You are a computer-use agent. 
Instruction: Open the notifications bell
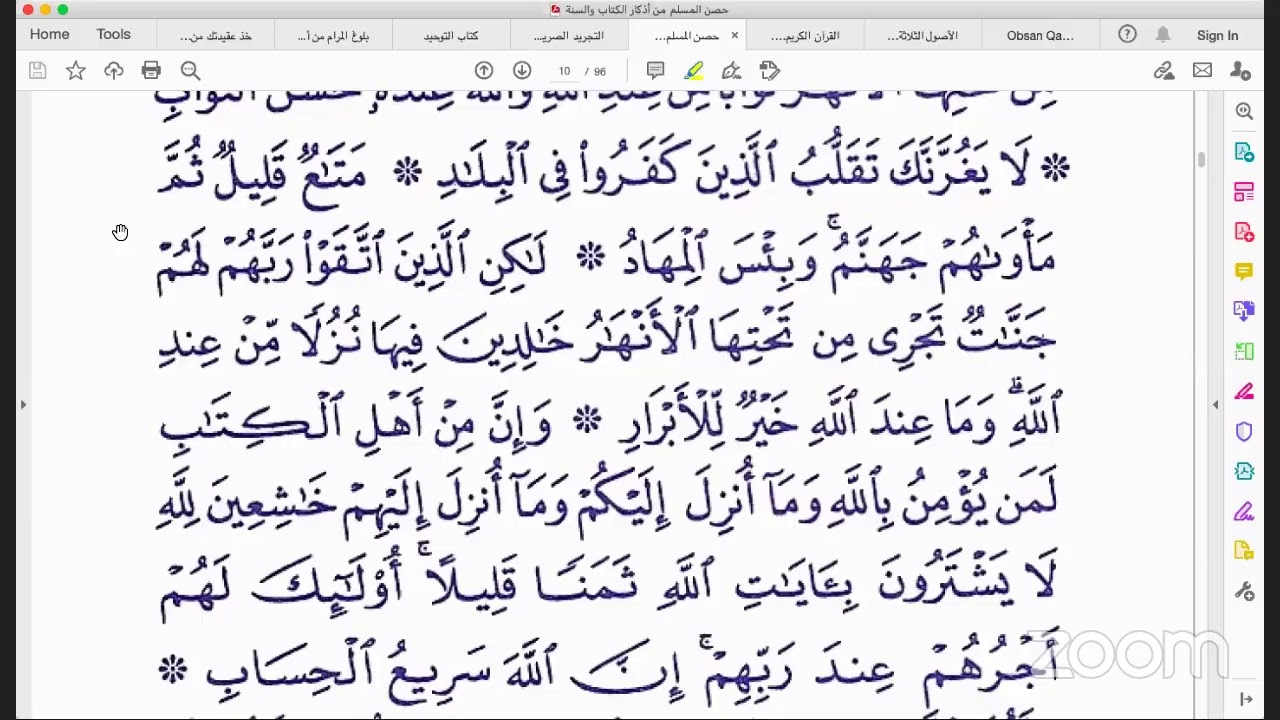pos(1163,34)
